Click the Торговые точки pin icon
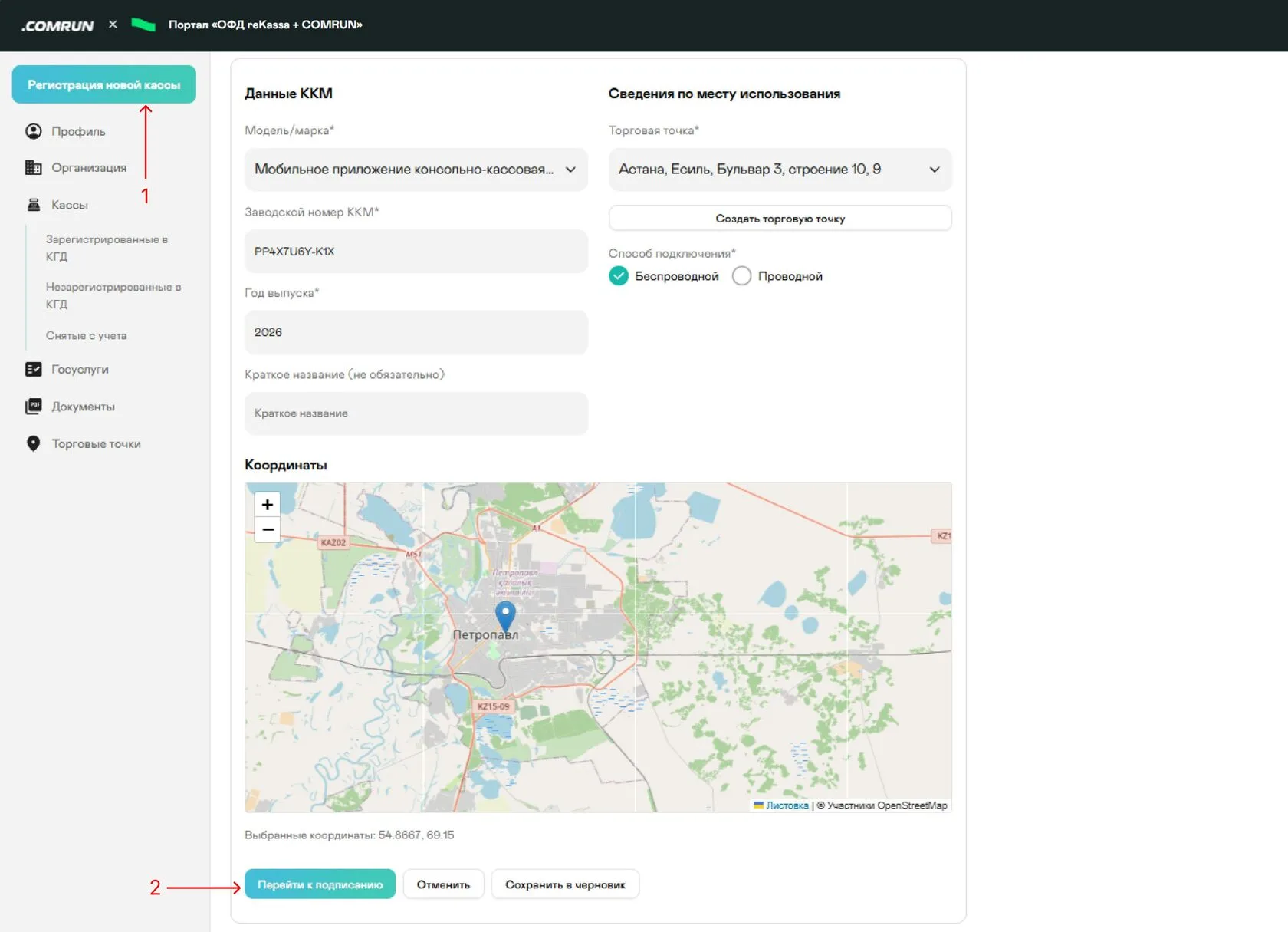 coord(33,443)
